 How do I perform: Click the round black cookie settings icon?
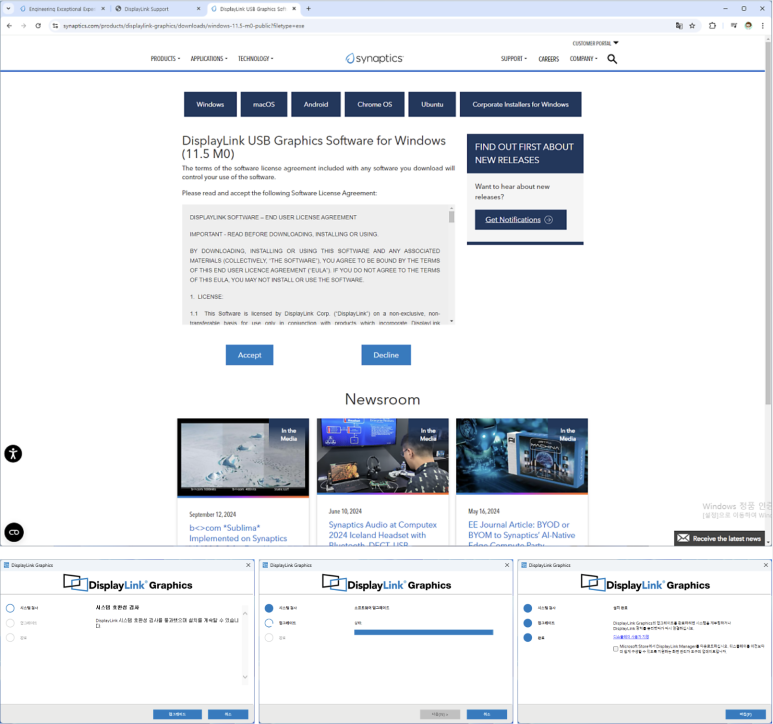[x=14, y=532]
